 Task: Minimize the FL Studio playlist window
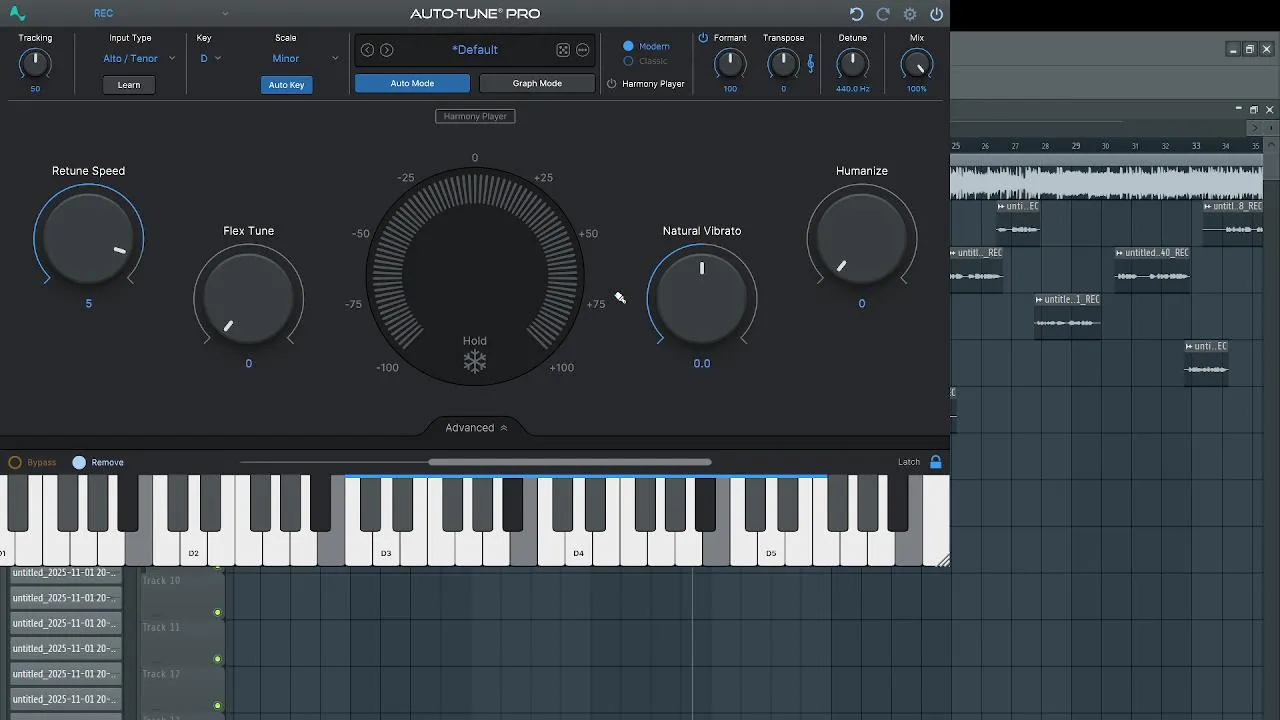[1239, 110]
